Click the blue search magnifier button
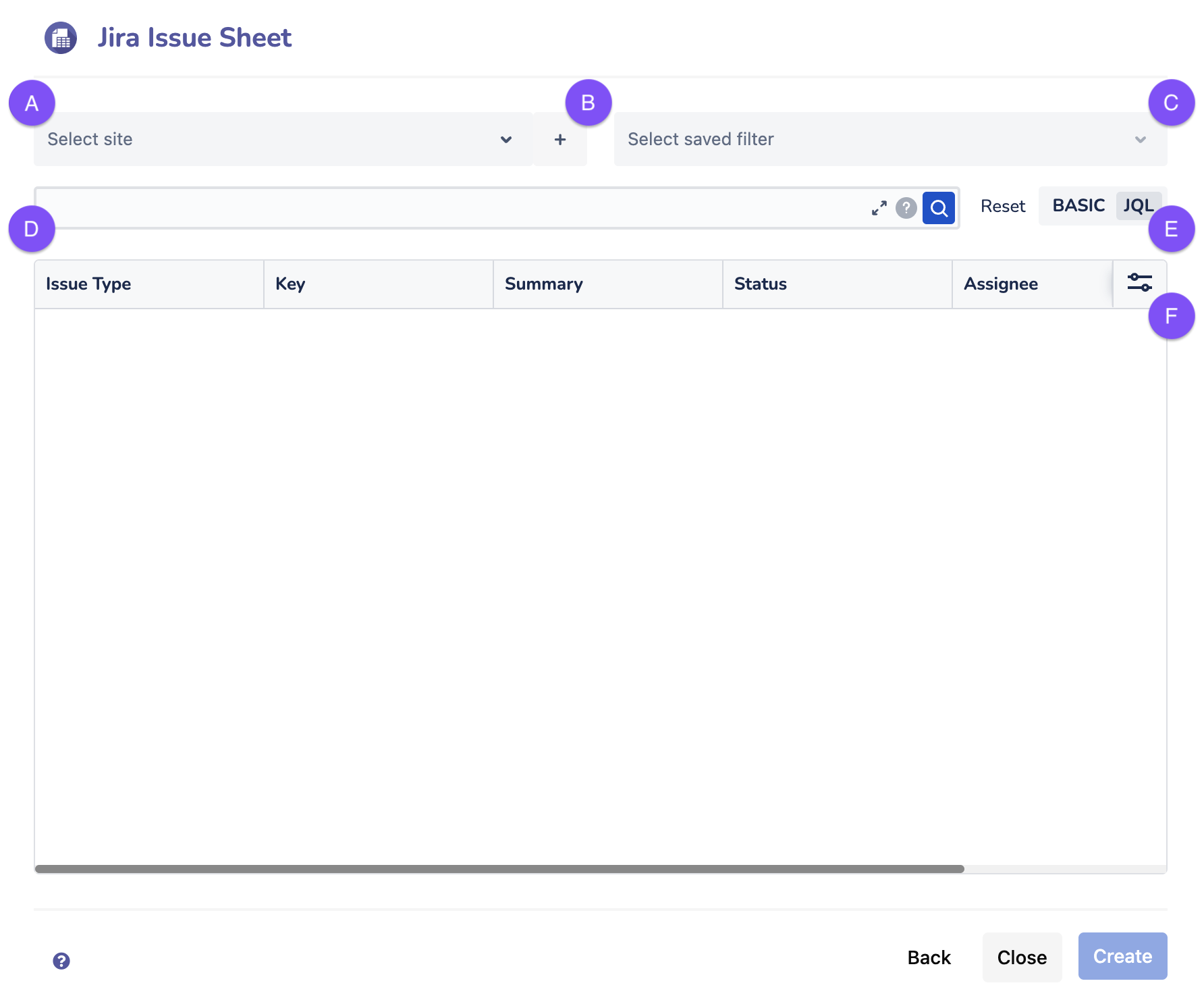The image size is (1204, 1002). [938, 208]
